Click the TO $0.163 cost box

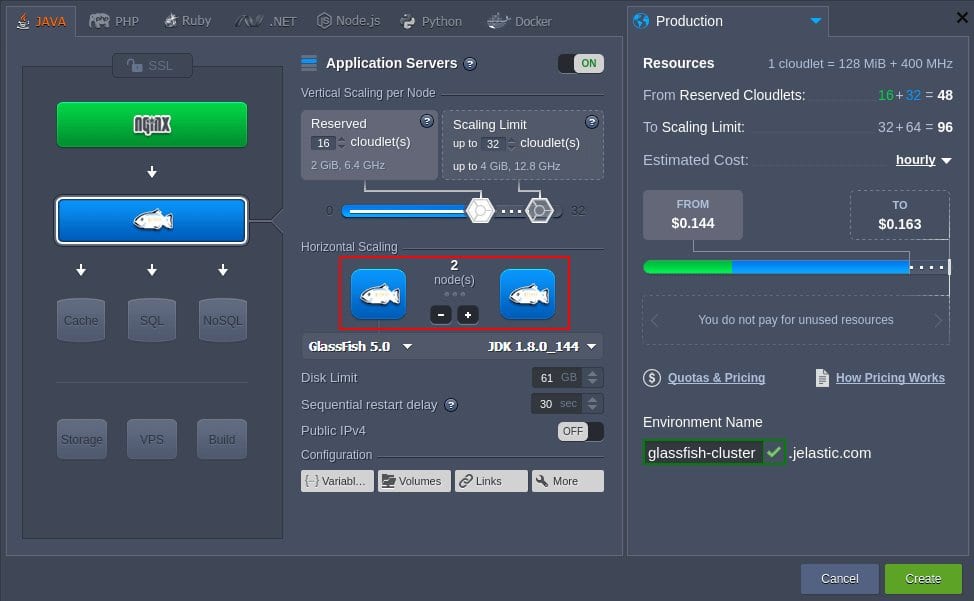coord(899,215)
